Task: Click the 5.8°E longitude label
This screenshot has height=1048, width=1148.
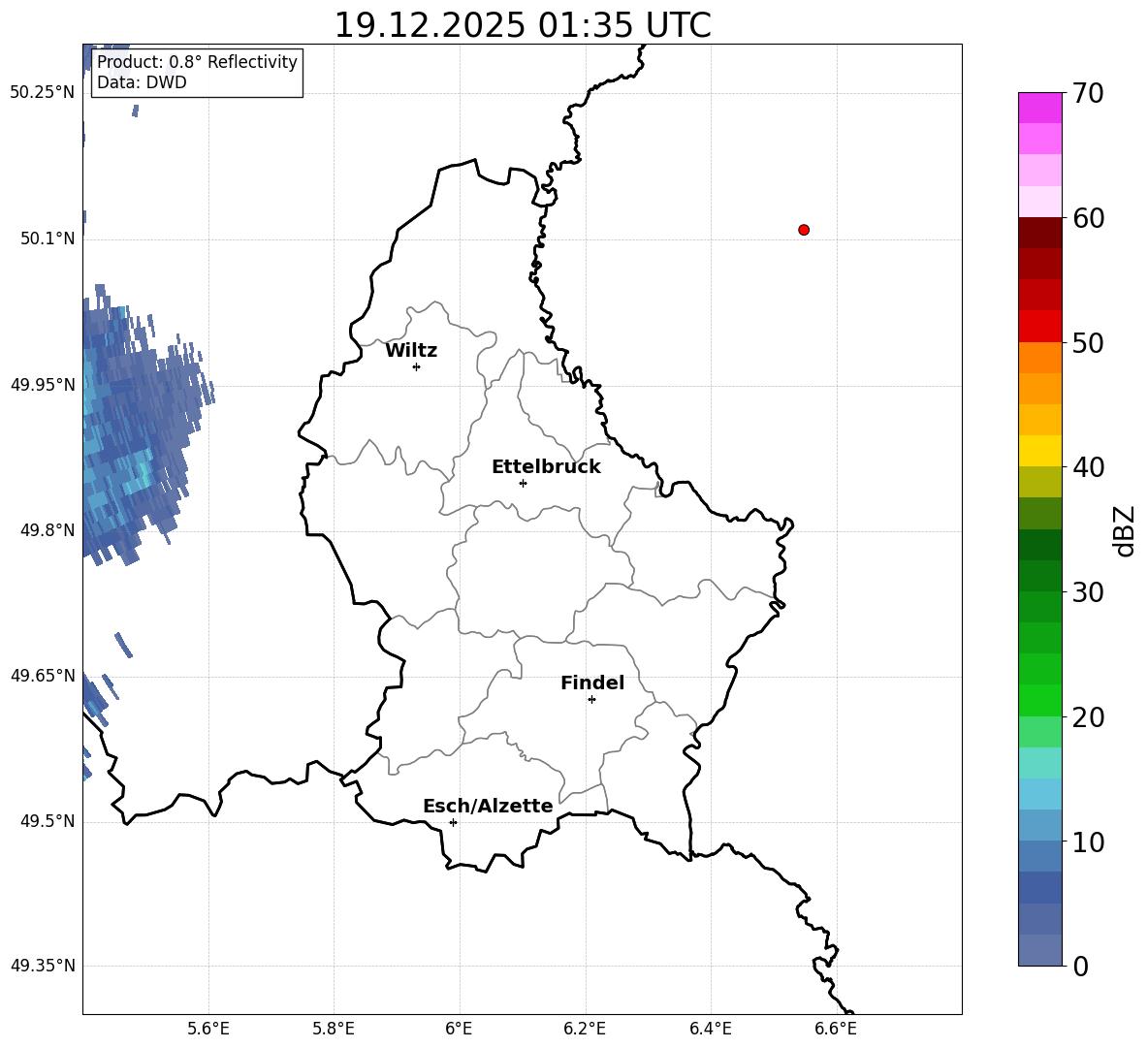Action: pyautogui.click(x=334, y=1029)
